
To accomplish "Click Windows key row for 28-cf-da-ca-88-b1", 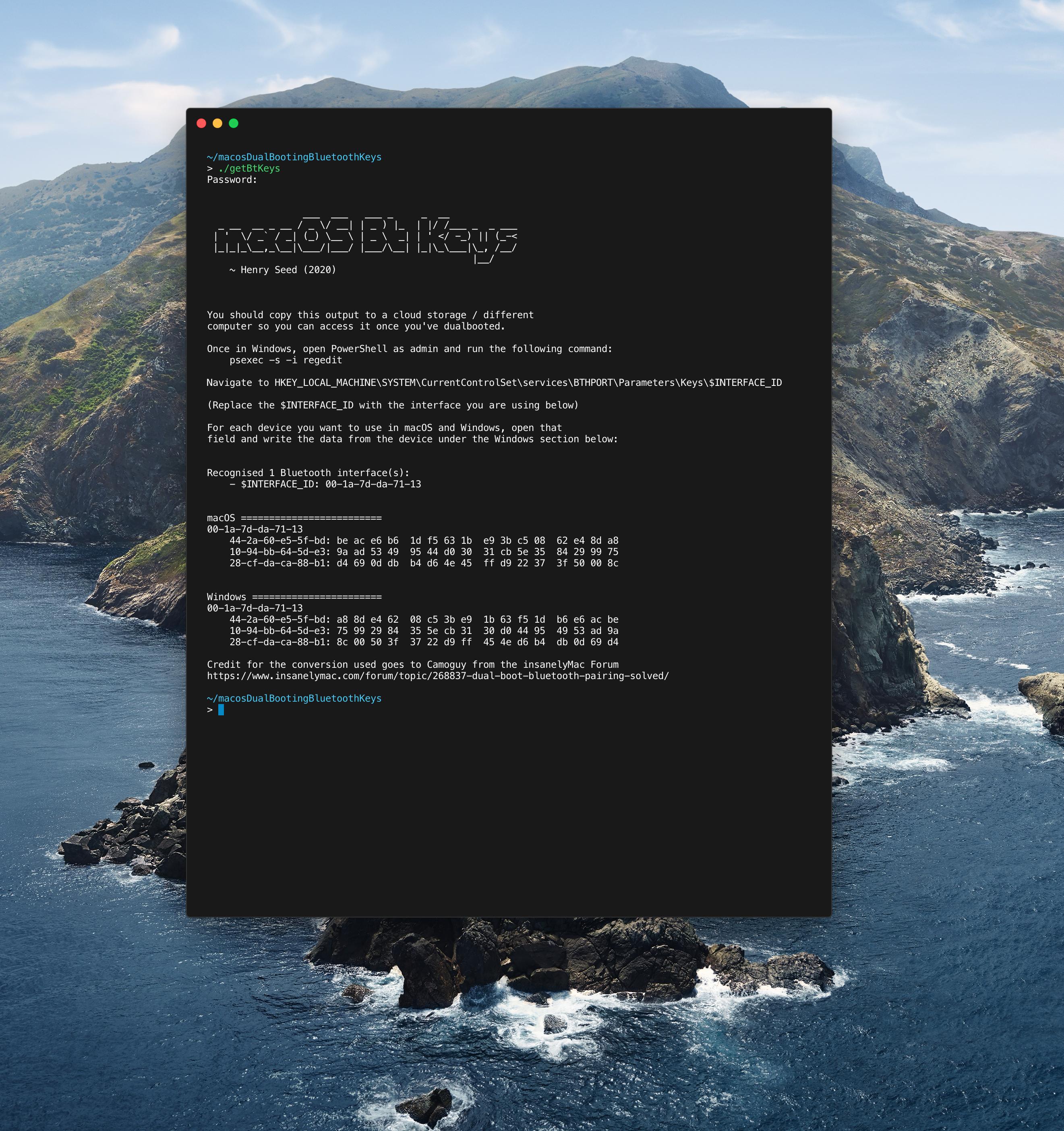I will [423, 642].
